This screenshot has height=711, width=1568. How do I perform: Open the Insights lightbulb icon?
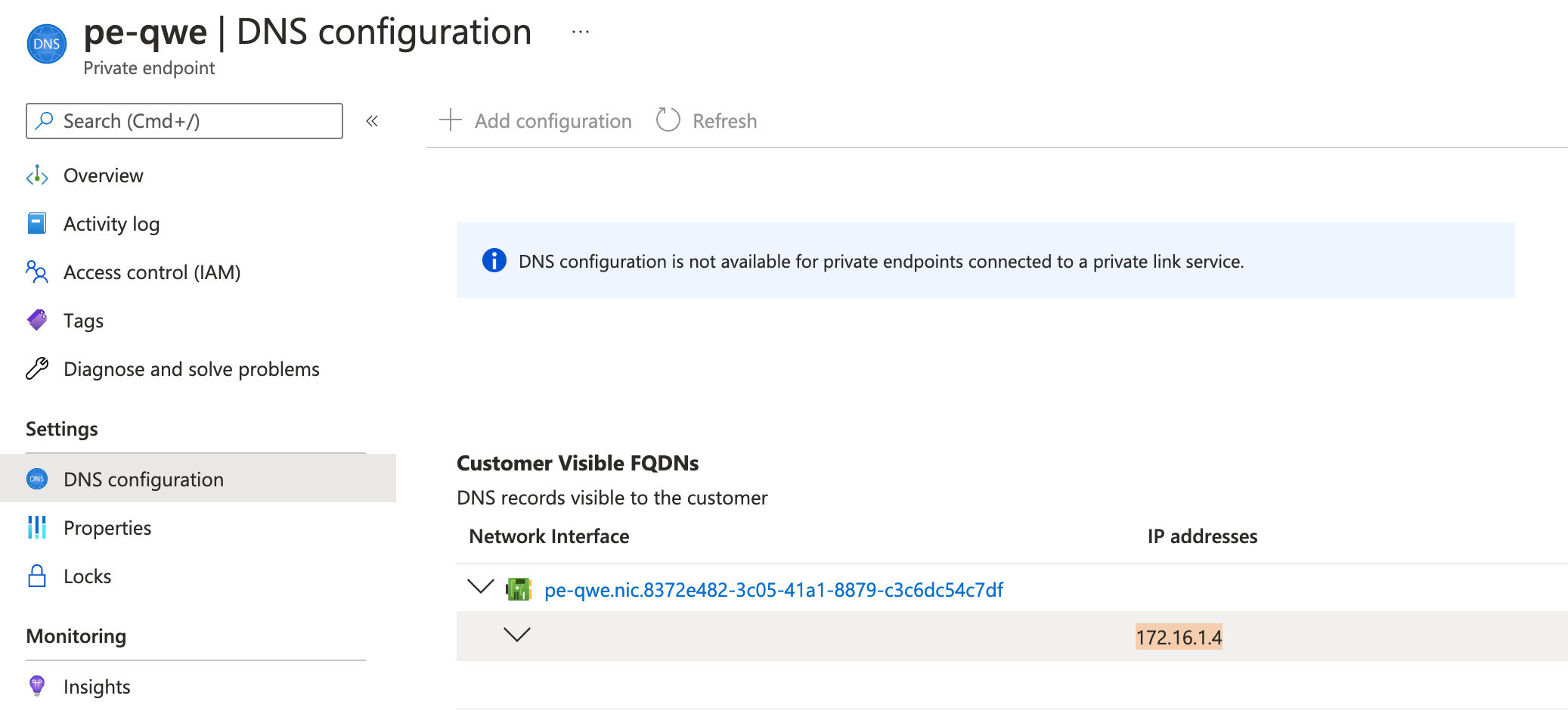pyautogui.click(x=37, y=686)
